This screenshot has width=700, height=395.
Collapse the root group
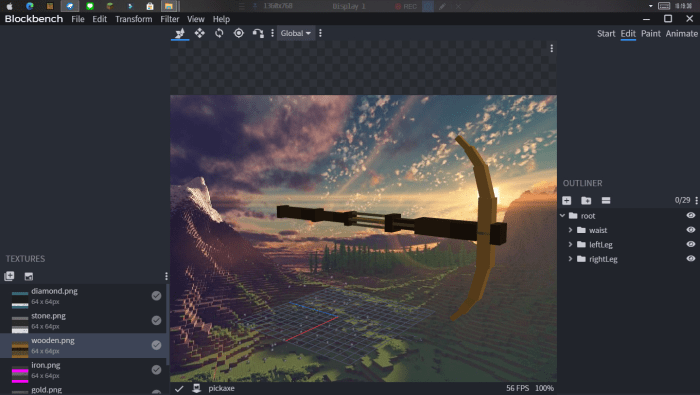562,216
